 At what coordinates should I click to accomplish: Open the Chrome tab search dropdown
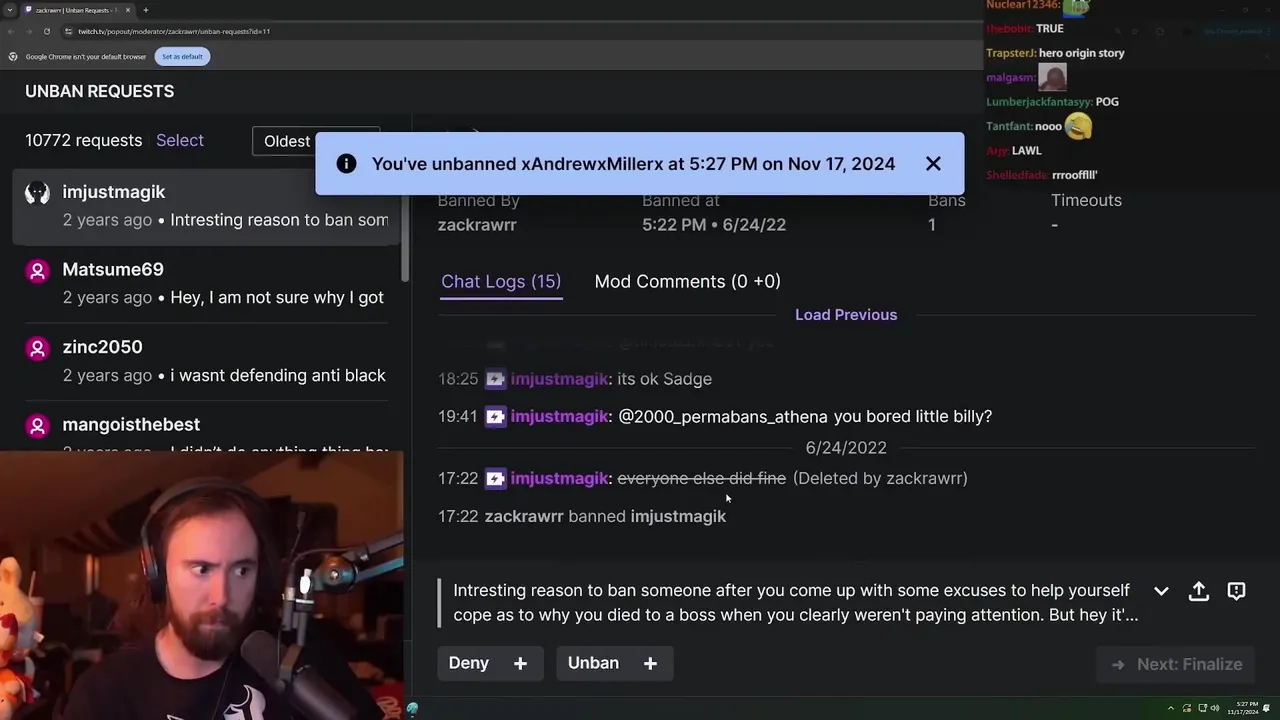[x=10, y=10]
